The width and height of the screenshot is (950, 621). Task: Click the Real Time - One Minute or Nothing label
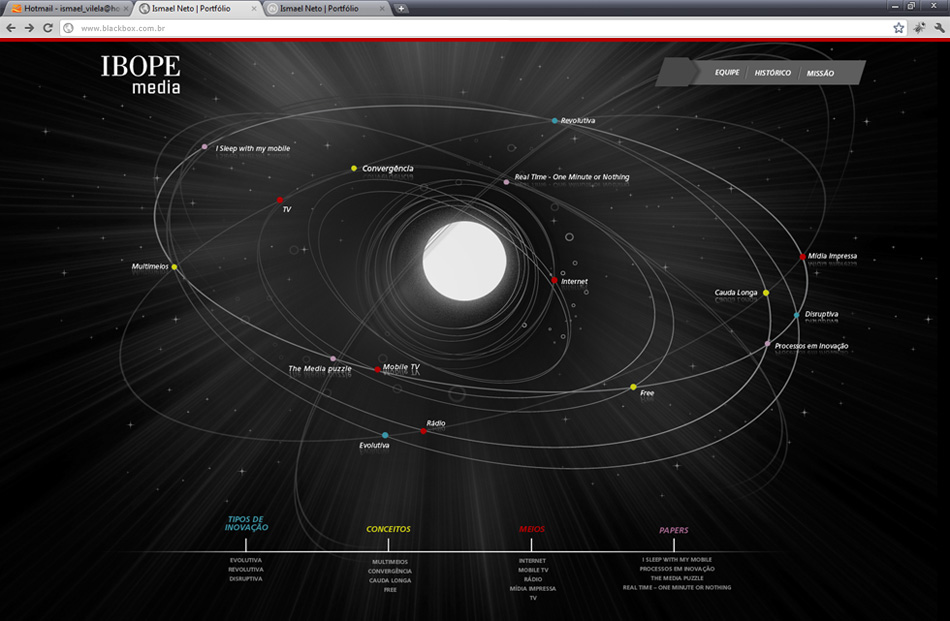pos(572,177)
